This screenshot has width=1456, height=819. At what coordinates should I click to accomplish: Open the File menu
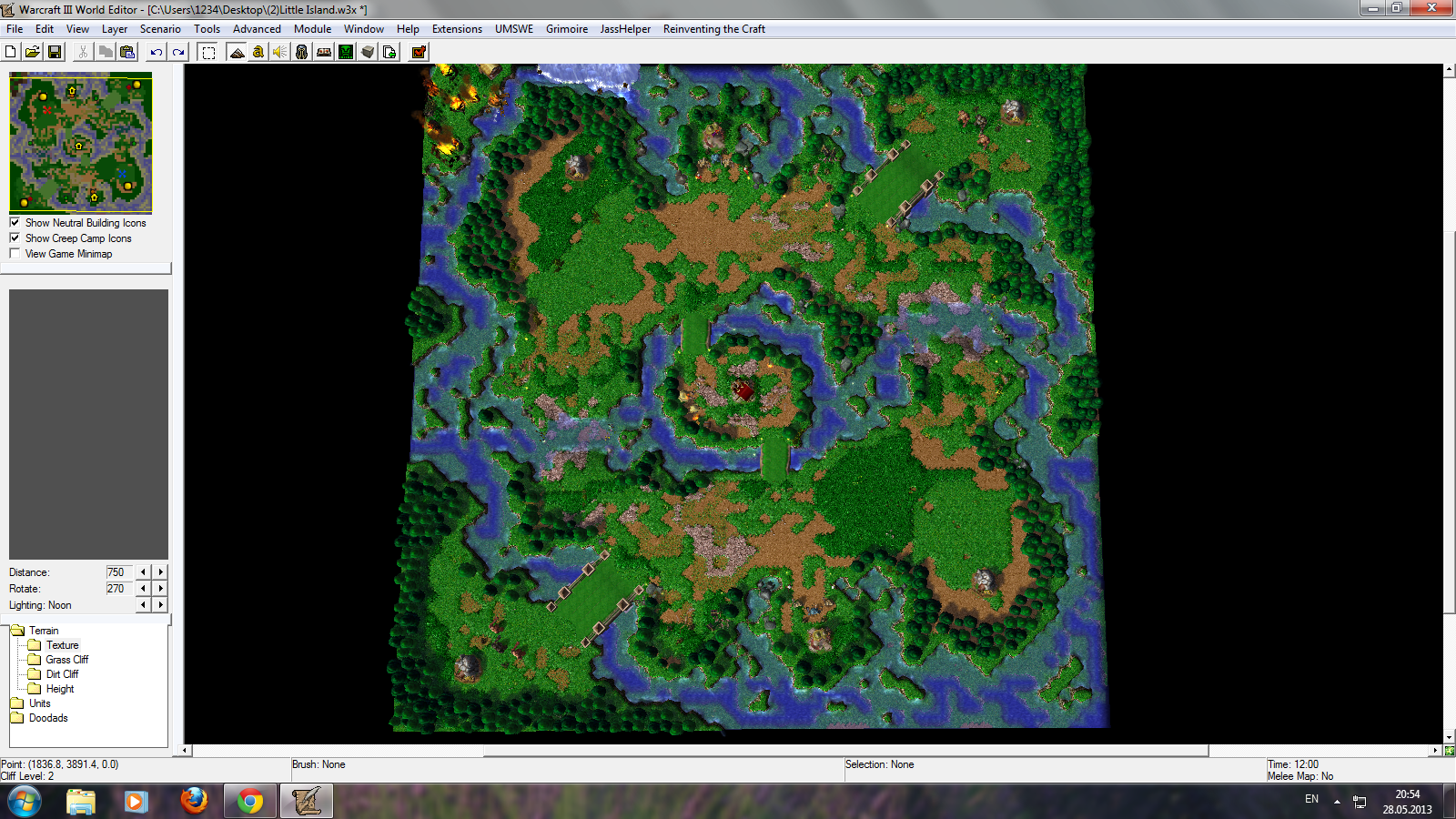[x=15, y=29]
